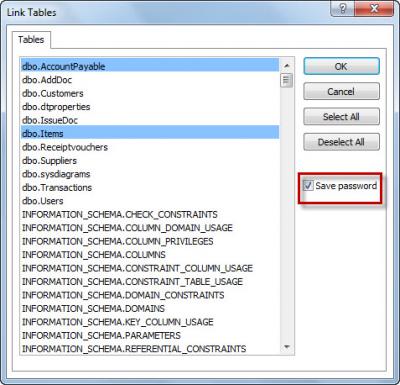Select dbo.Users table

(150, 201)
